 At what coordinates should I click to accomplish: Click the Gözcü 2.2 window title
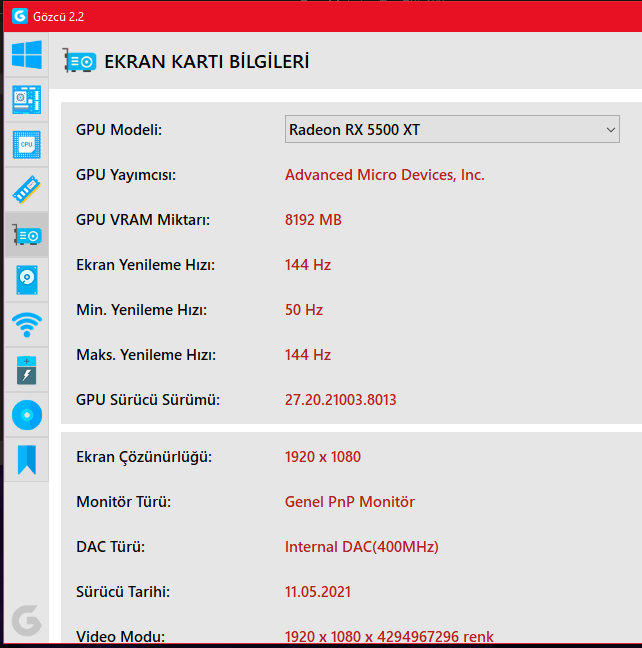(x=59, y=17)
